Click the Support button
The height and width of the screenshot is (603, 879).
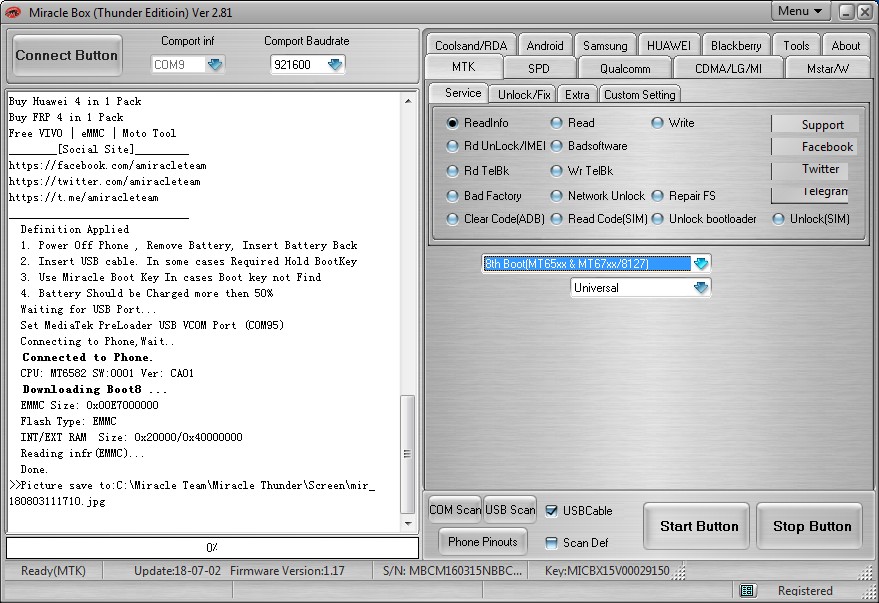point(815,124)
